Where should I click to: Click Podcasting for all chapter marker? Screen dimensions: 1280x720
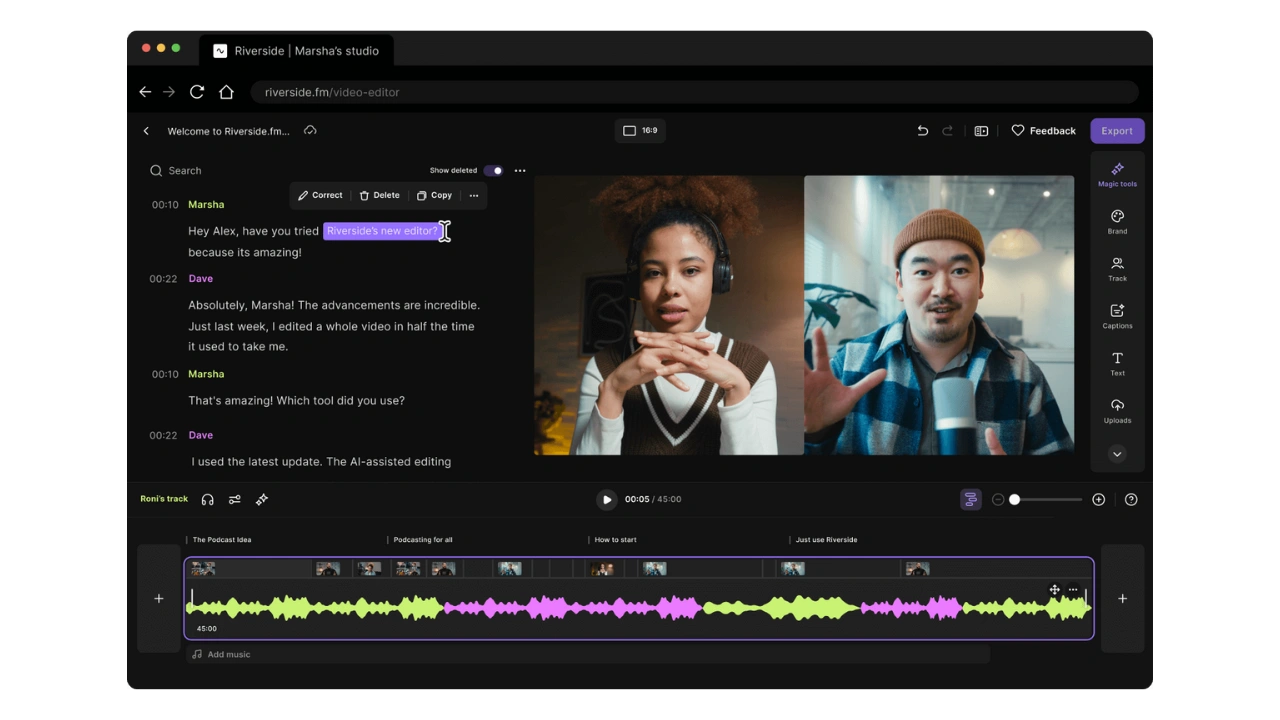pyautogui.click(x=422, y=540)
